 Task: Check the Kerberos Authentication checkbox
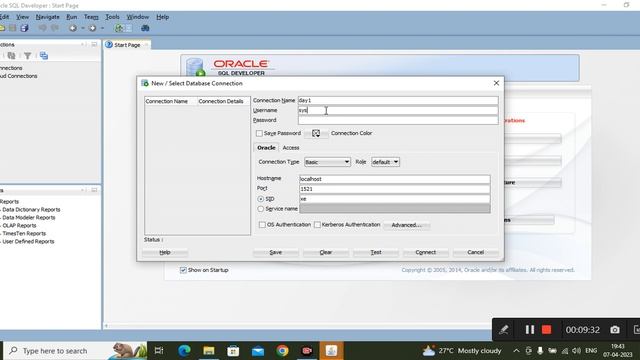click(317, 225)
